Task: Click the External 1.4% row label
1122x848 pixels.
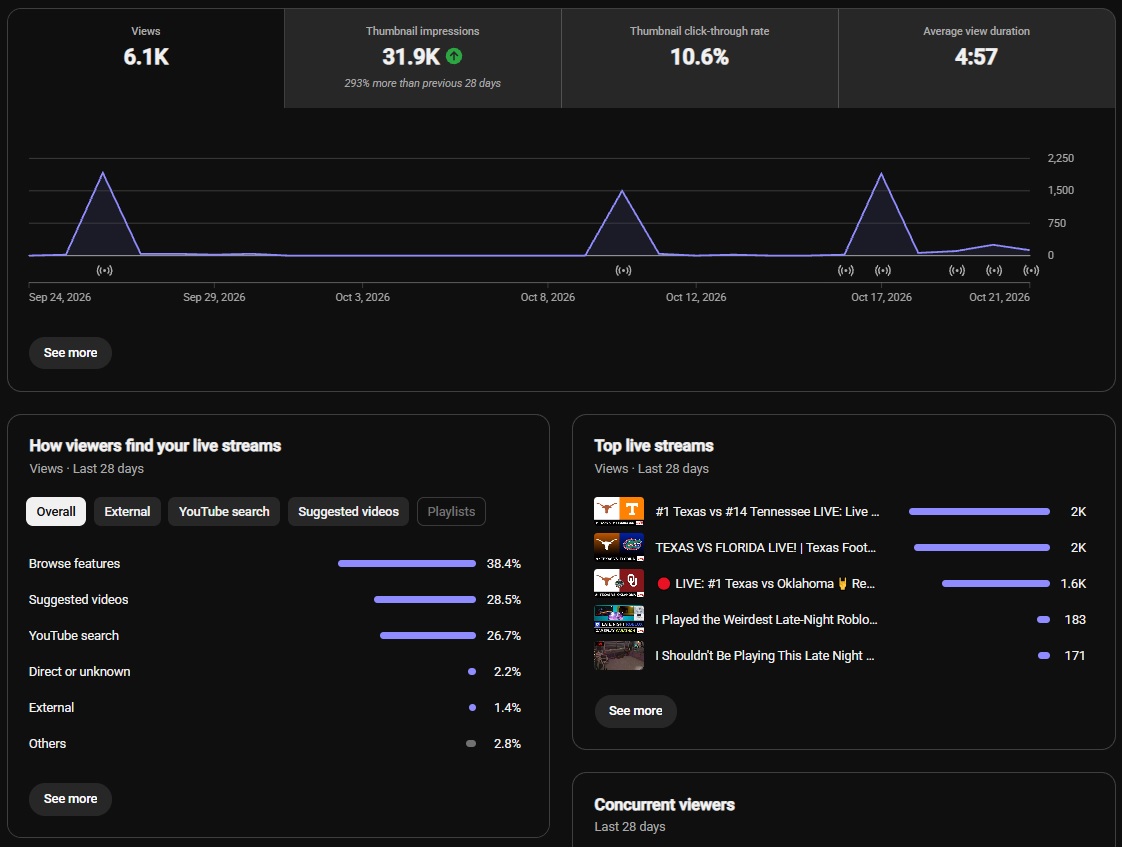Action: click(x=52, y=708)
